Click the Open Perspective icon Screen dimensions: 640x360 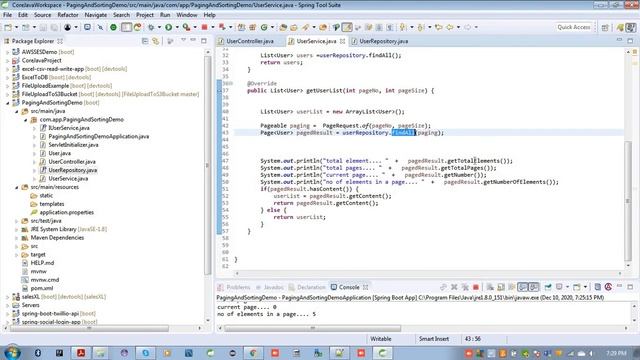pos(605,27)
